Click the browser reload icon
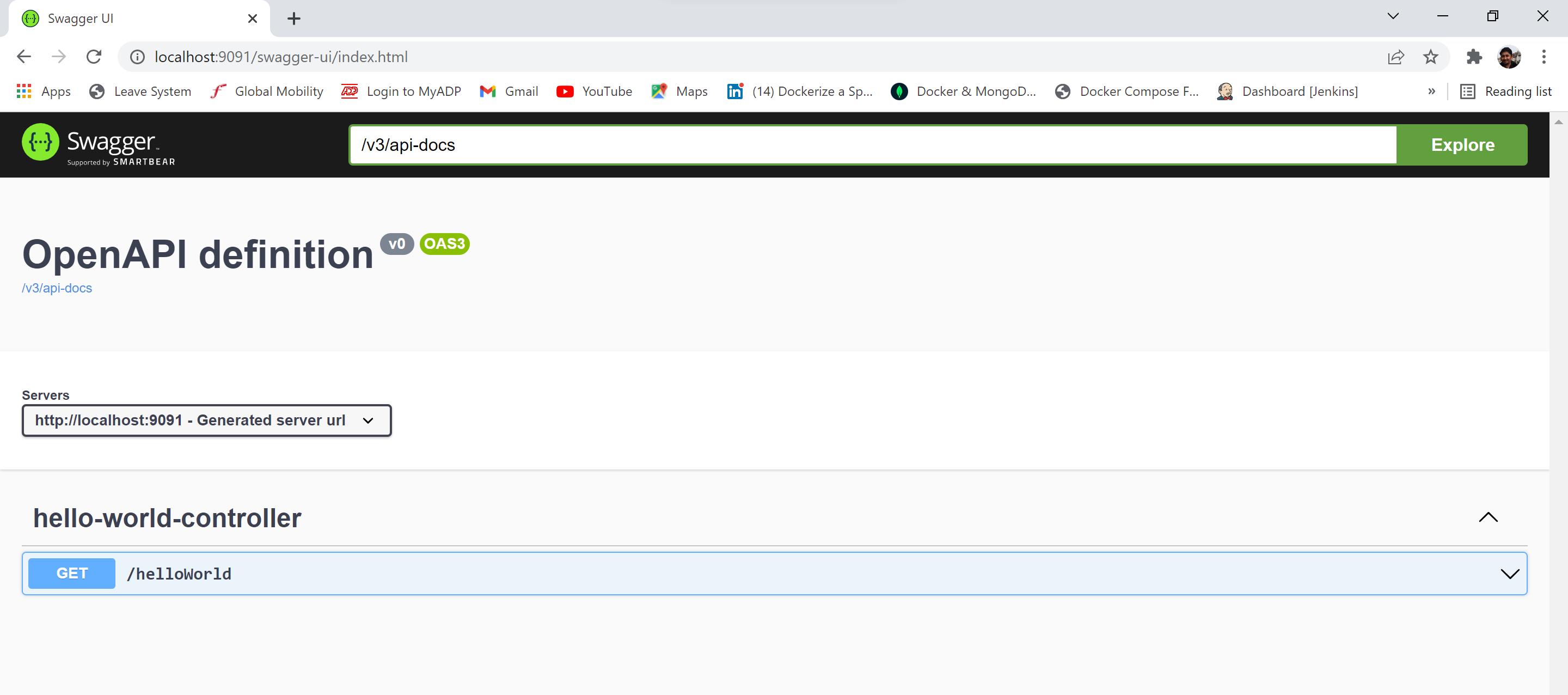The width and height of the screenshot is (1568, 695). point(94,57)
